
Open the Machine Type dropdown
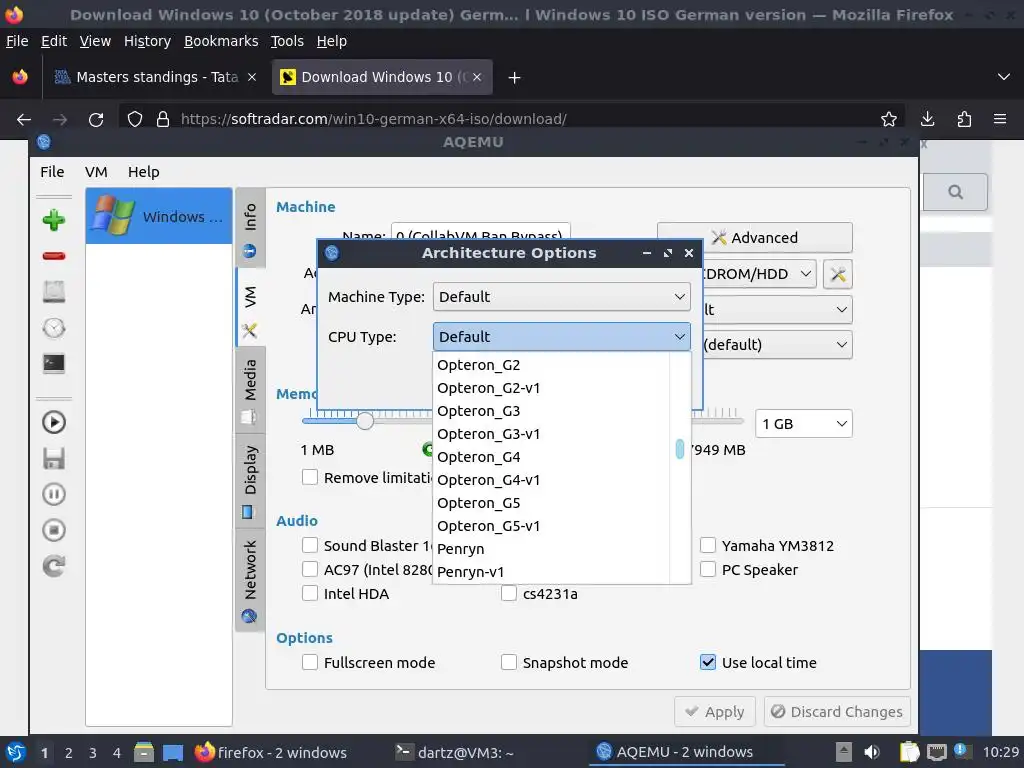point(562,296)
